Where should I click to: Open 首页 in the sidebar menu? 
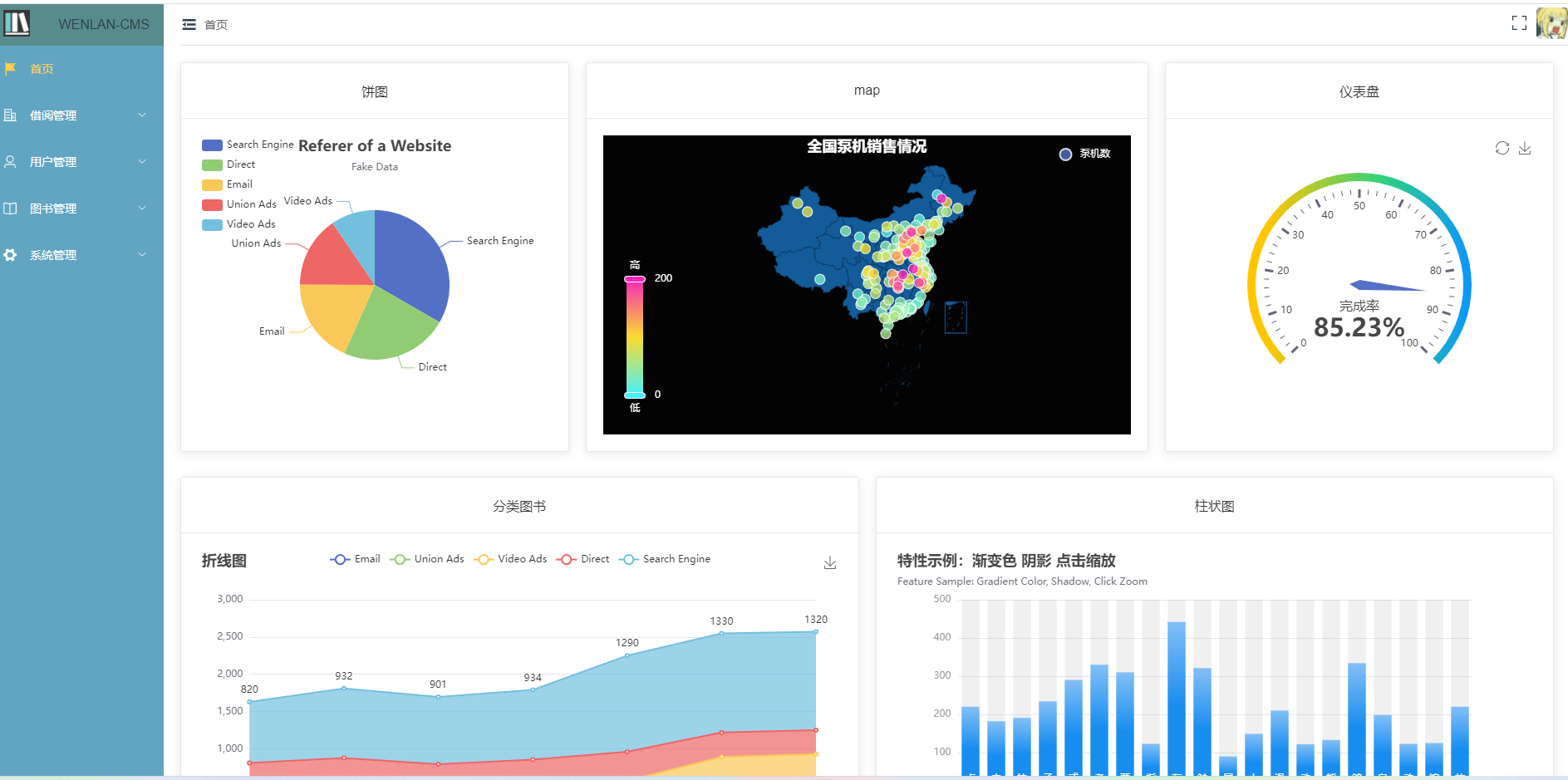pyautogui.click(x=81, y=69)
